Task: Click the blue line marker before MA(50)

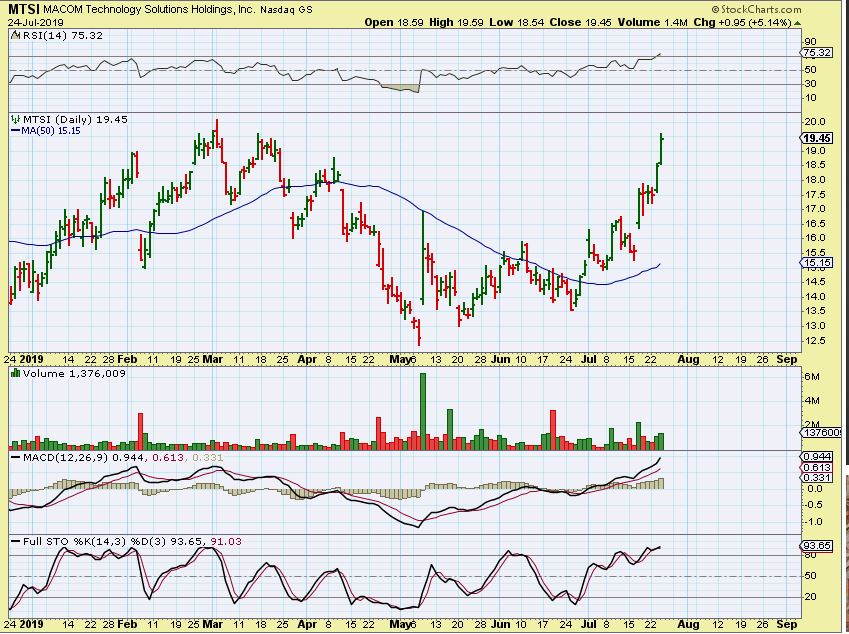Action: (x=16, y=130)
